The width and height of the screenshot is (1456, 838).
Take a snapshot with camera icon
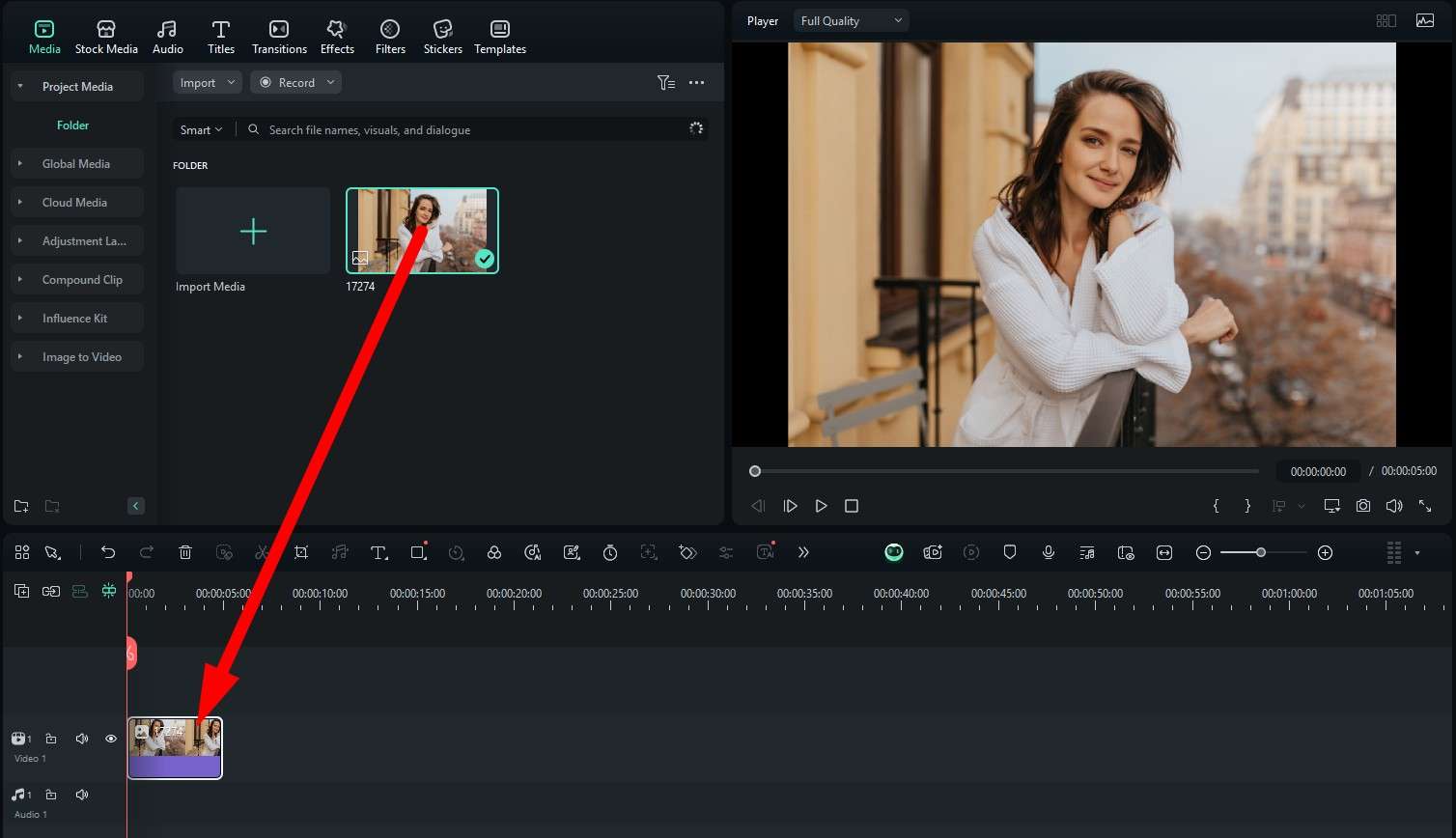(x=1363, y=506)
